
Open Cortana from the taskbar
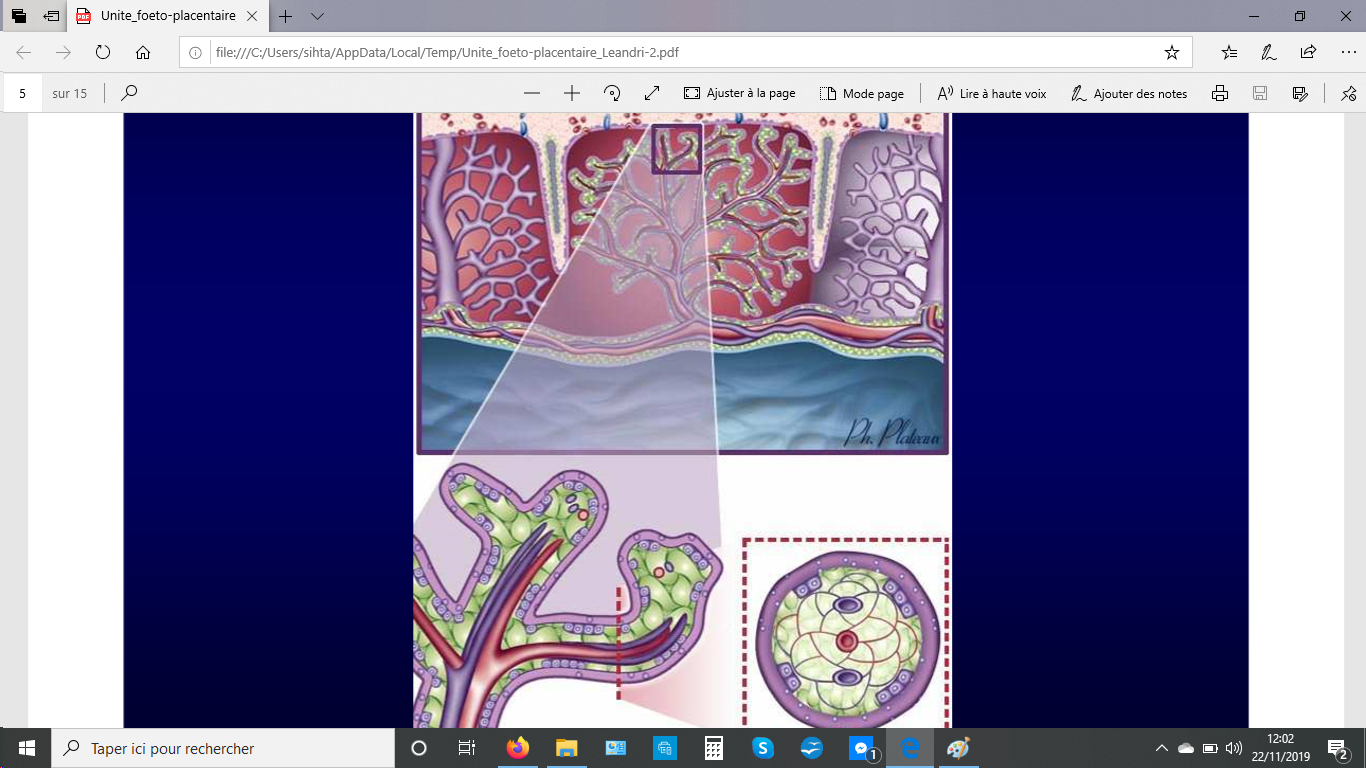(x=419, y=748)
